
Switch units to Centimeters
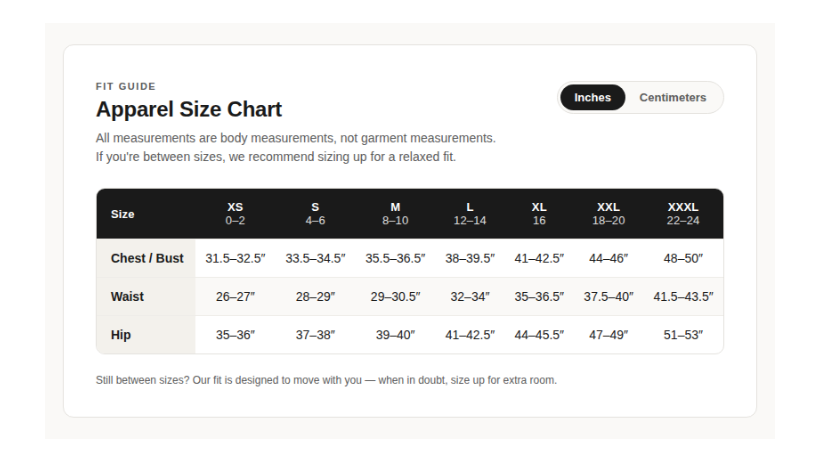point(673,98)
